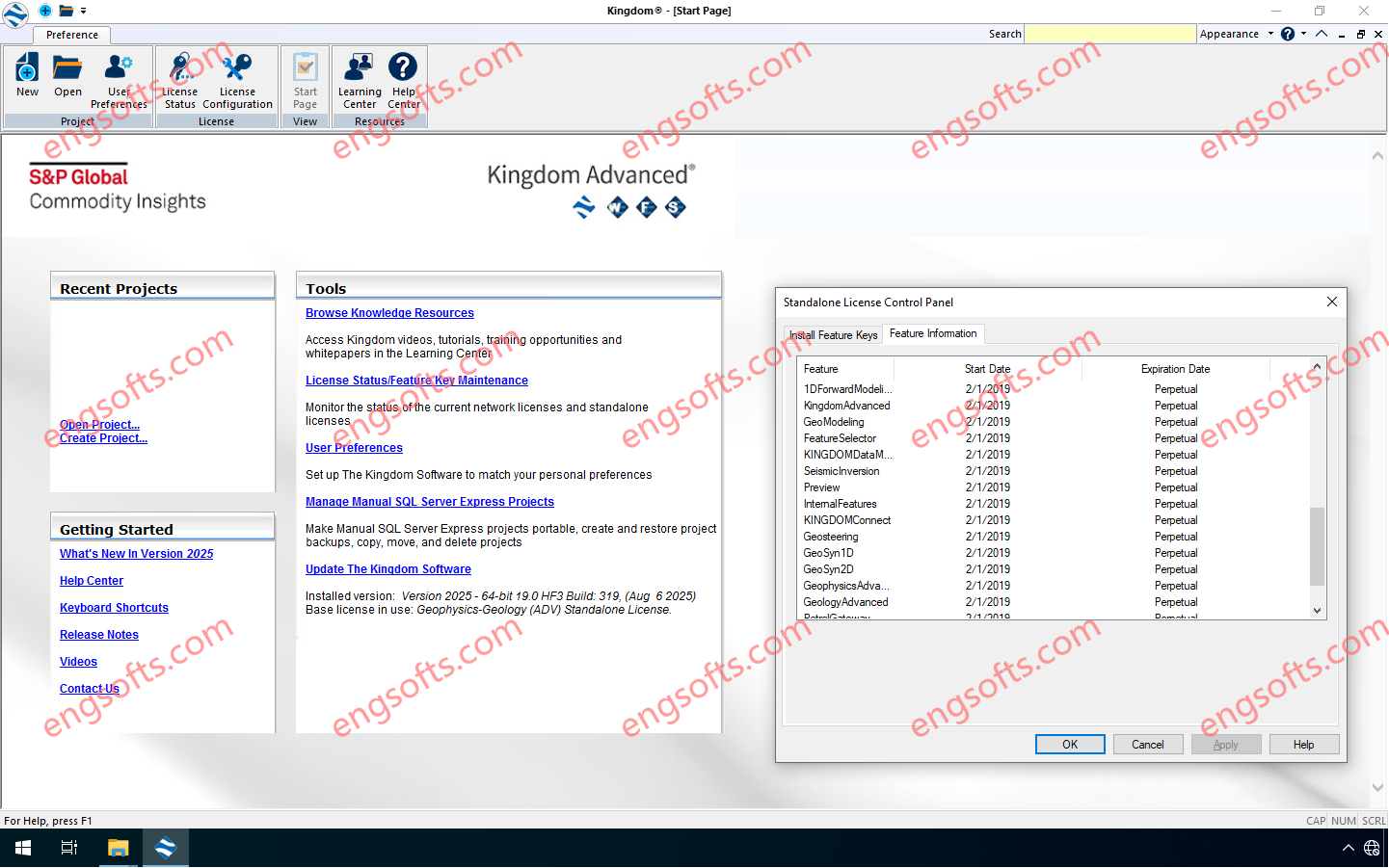This screenshot has height=868, width=1389.
Task: Click start page scroll up arrow
Action: point(1377,155)
